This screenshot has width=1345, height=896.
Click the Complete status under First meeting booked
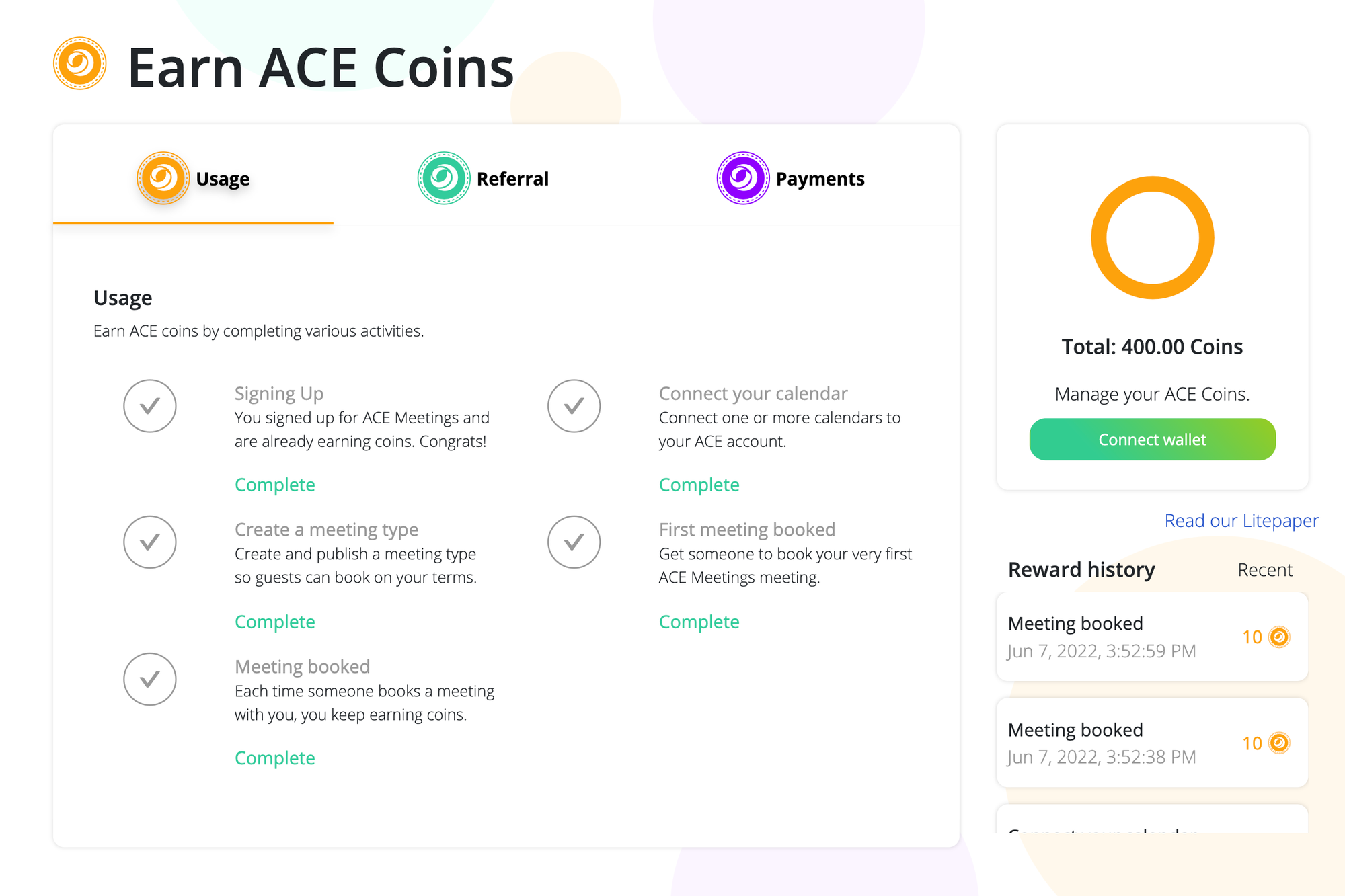[x=699, y=622]
